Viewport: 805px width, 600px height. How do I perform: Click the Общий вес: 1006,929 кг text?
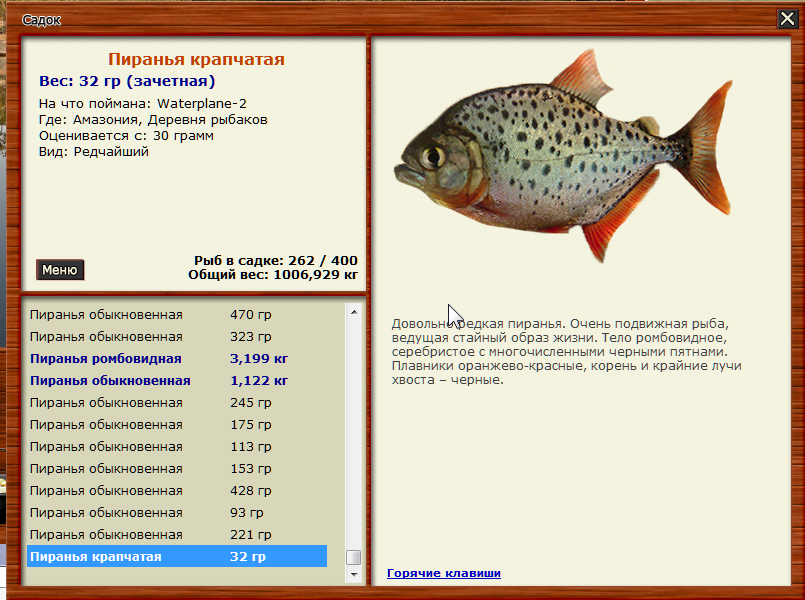coord(273,275)
